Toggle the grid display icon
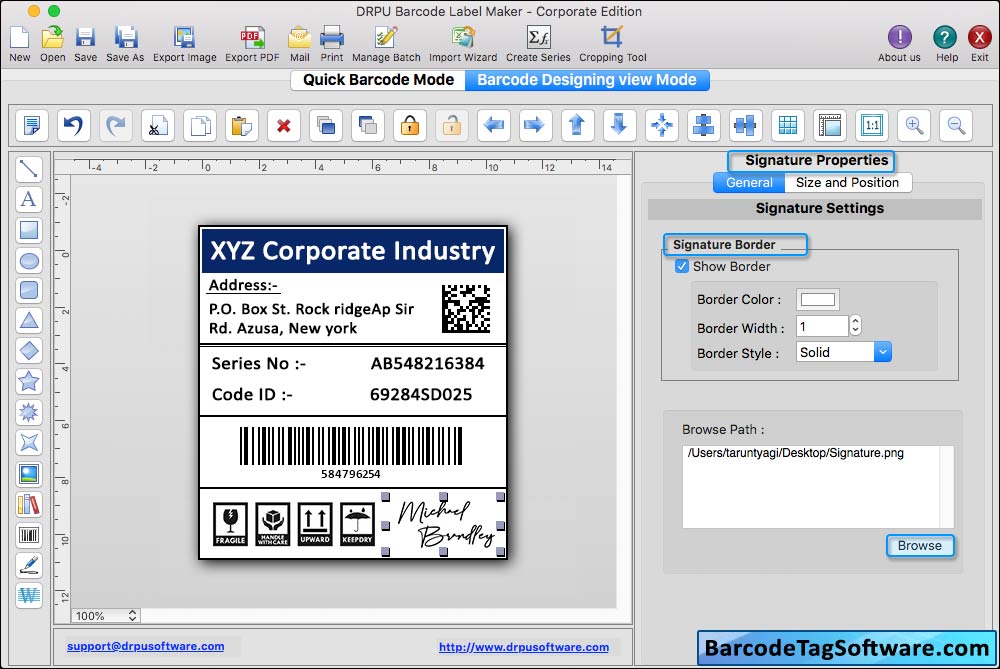 pyautogui.click(x=788, y=125)
